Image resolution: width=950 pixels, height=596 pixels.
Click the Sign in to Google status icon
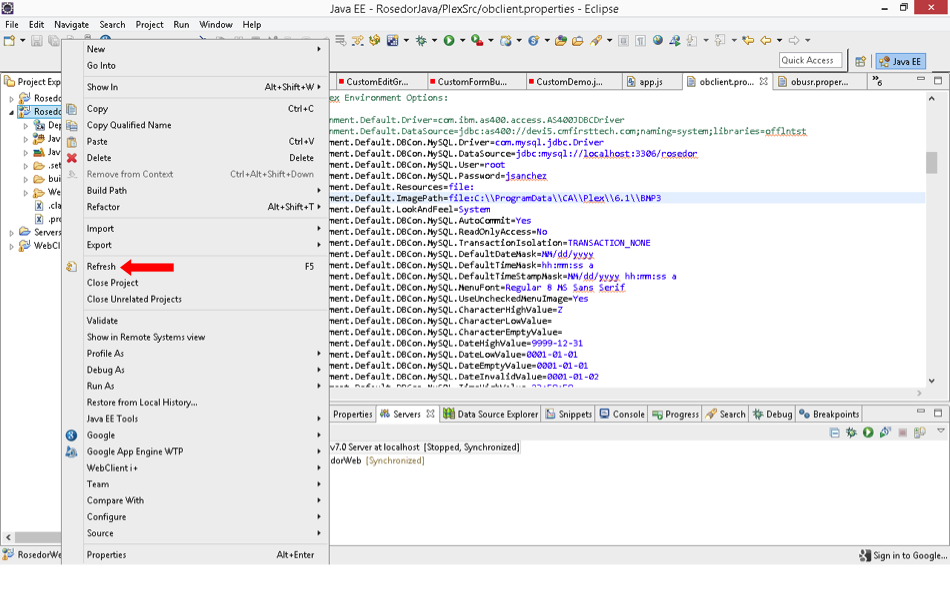tap(865, 555)
